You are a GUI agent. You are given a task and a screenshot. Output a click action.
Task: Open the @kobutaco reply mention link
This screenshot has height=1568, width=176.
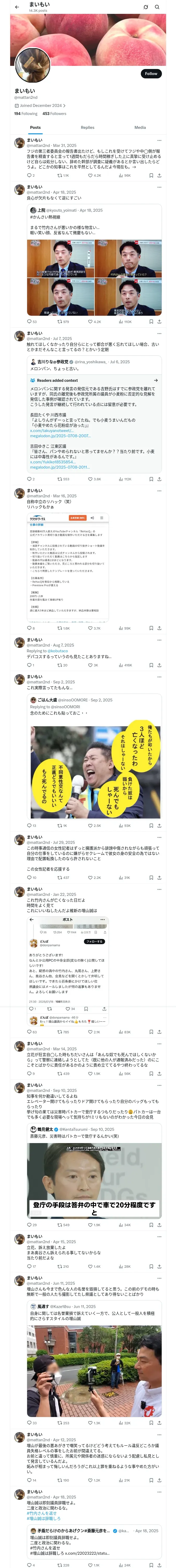(x=57, y=651)
